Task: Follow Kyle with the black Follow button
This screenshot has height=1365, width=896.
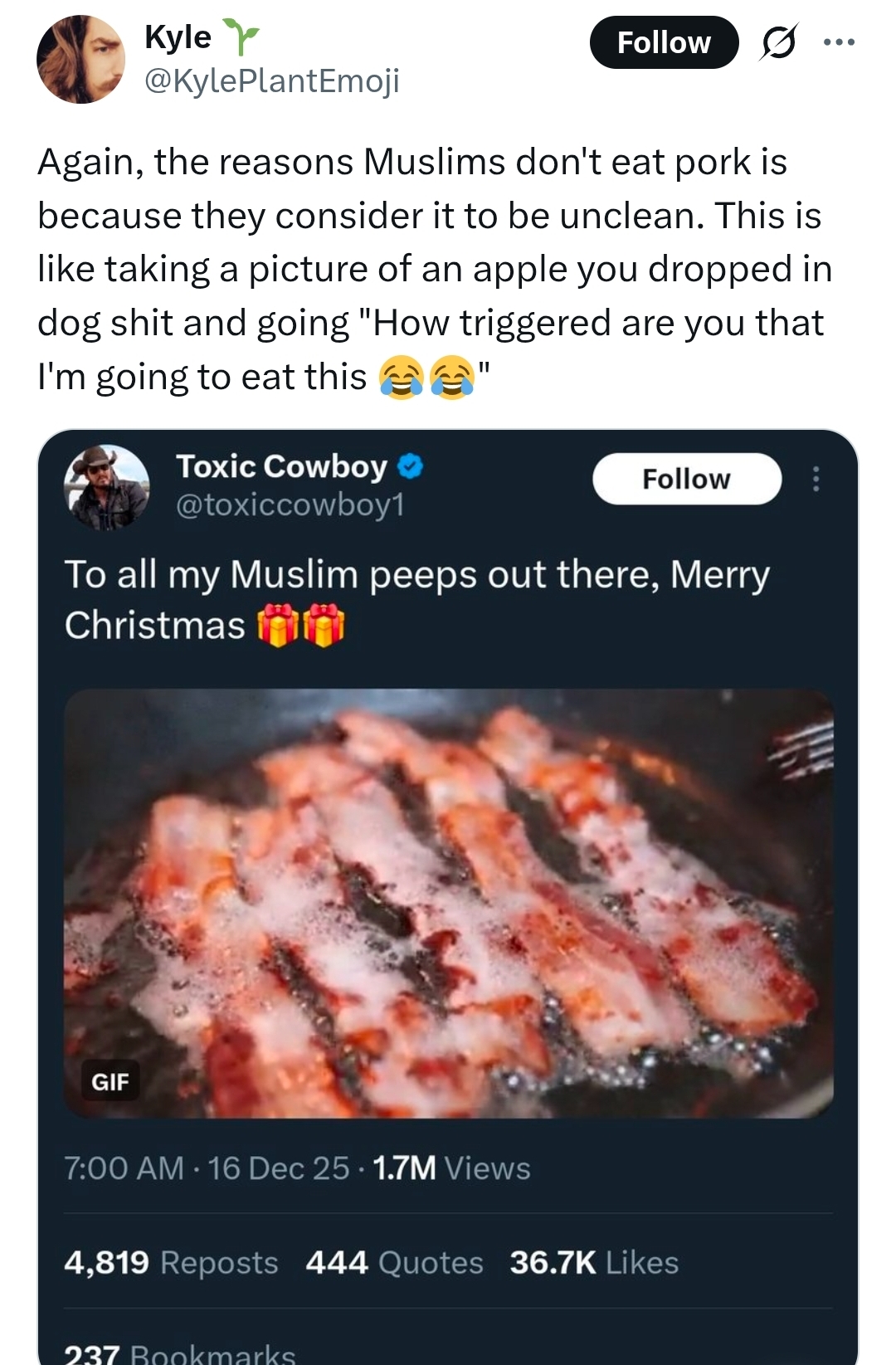Action: [664, 42]
